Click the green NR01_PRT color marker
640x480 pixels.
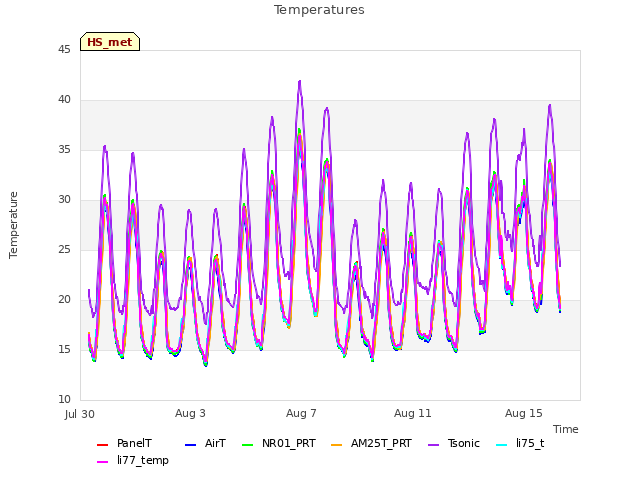point(247,444)
